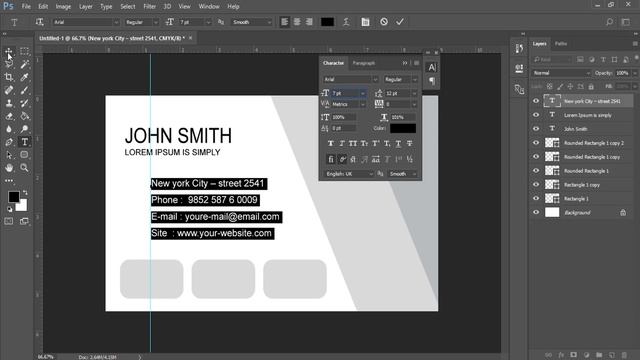Select the Hand tool
Image resolution: width=640 pixels, height=360 pixels.
[x=9, y=168]
